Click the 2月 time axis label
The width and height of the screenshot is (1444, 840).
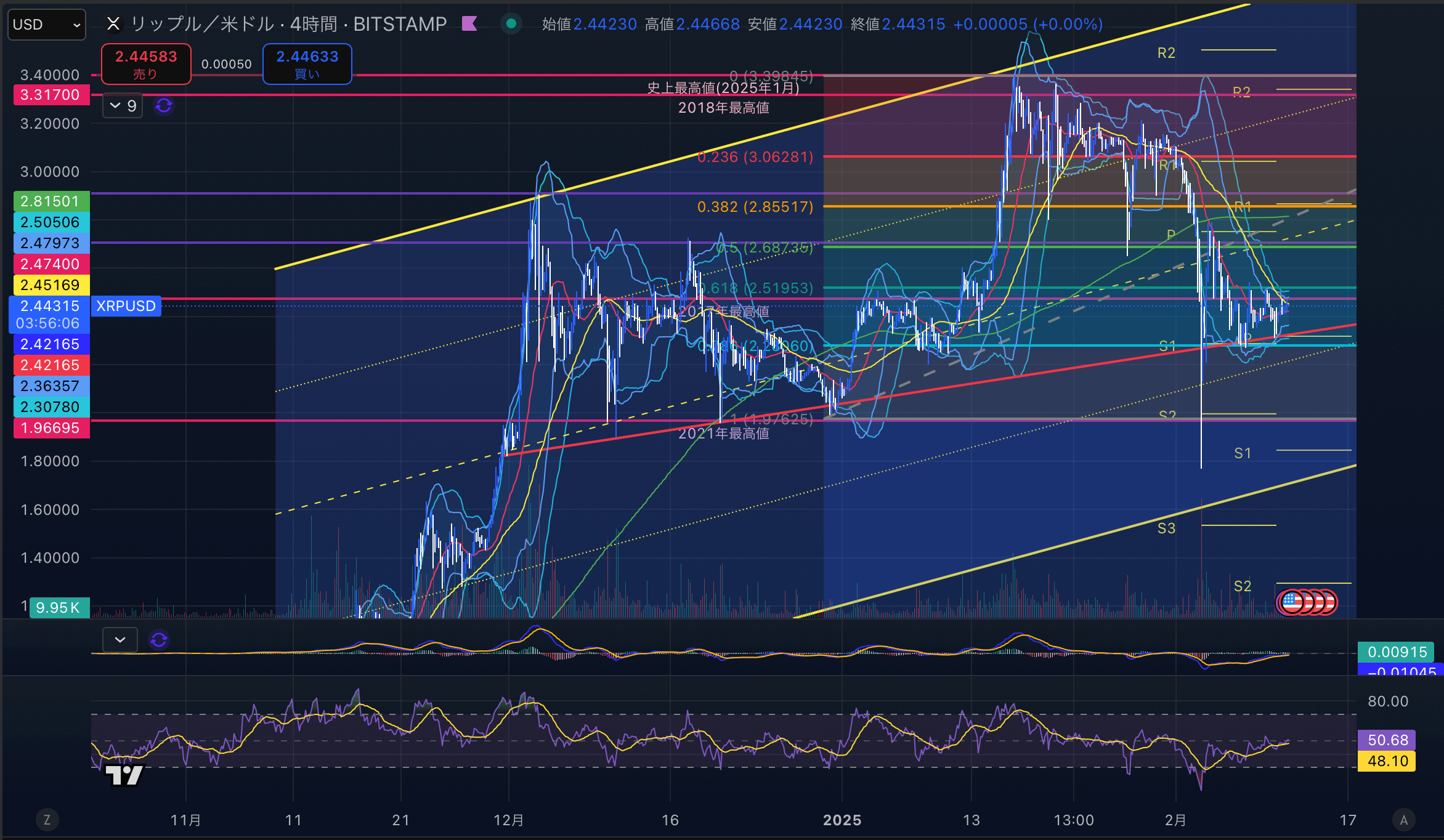pos(1175,820)
